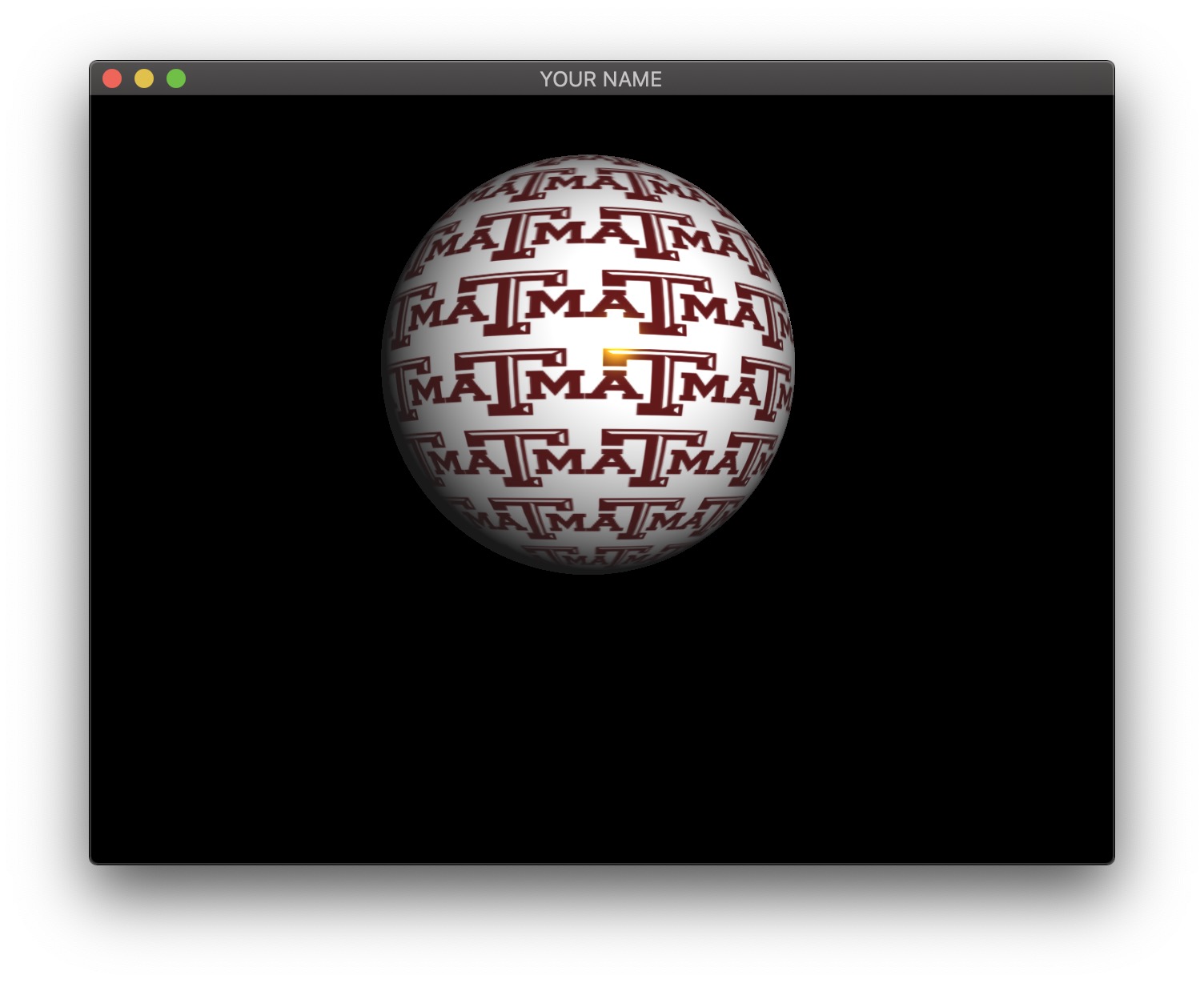Click the YOUR NAME window title
Image resolution: width=1204 pixels, height=983 pixels.
click(x=600, y=79)
